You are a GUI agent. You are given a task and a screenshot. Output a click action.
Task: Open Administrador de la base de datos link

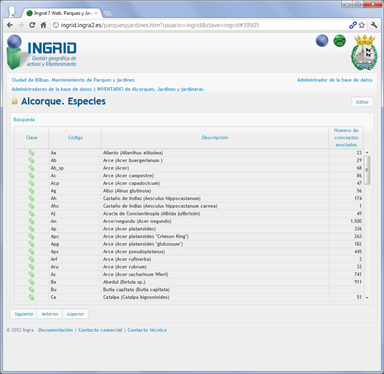tap(335, 80)
